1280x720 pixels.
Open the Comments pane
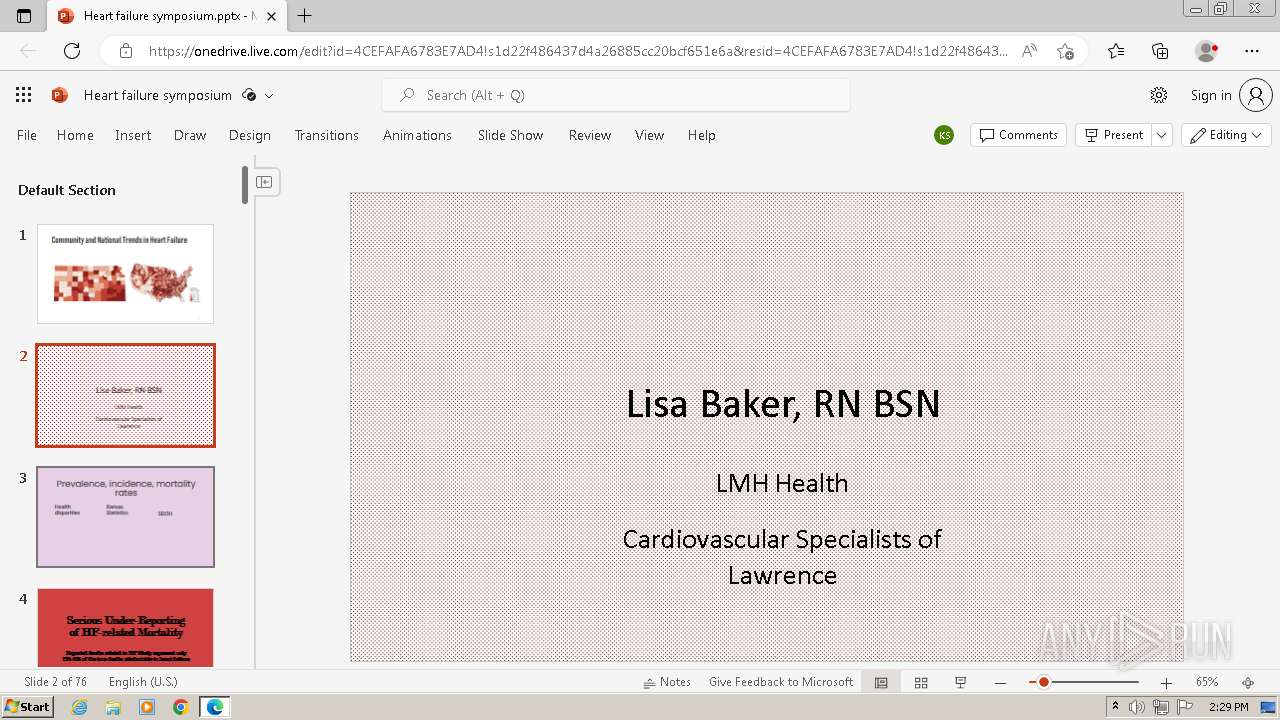pos(1018,135)
